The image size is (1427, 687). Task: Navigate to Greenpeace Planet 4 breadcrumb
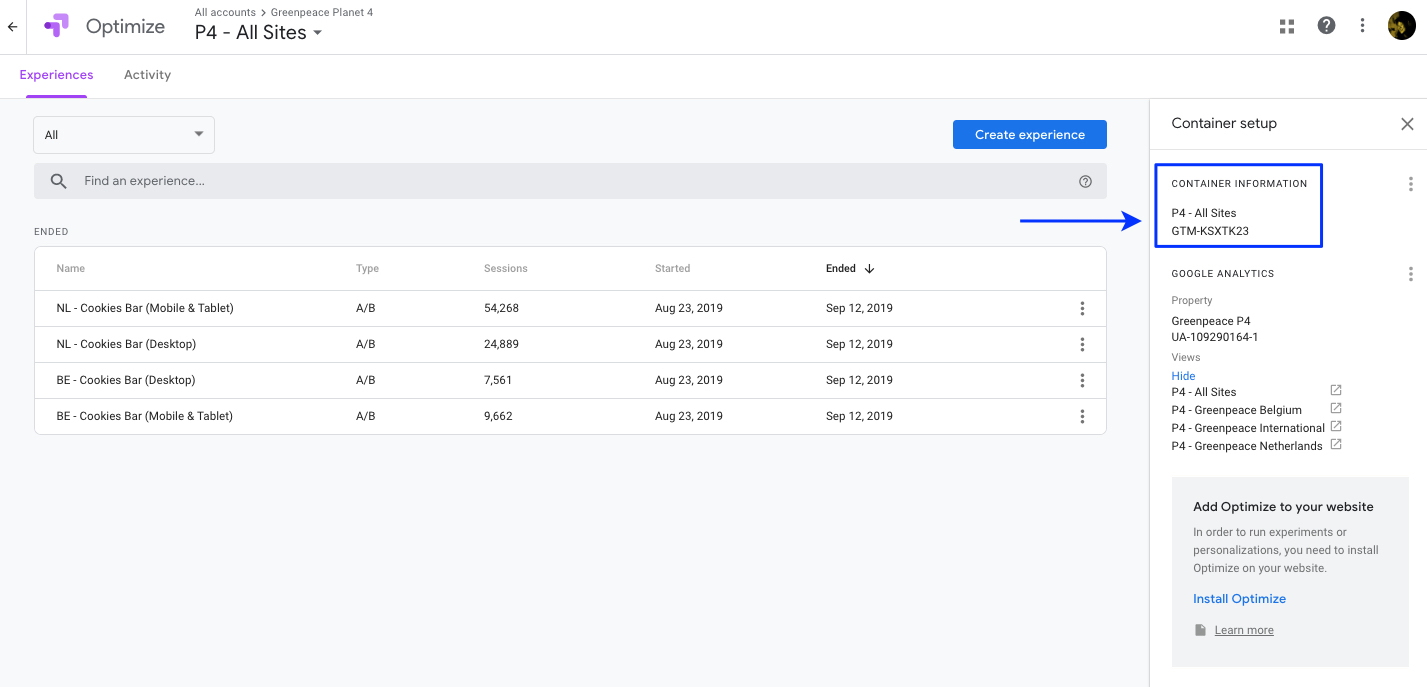[x=322, y=12]
